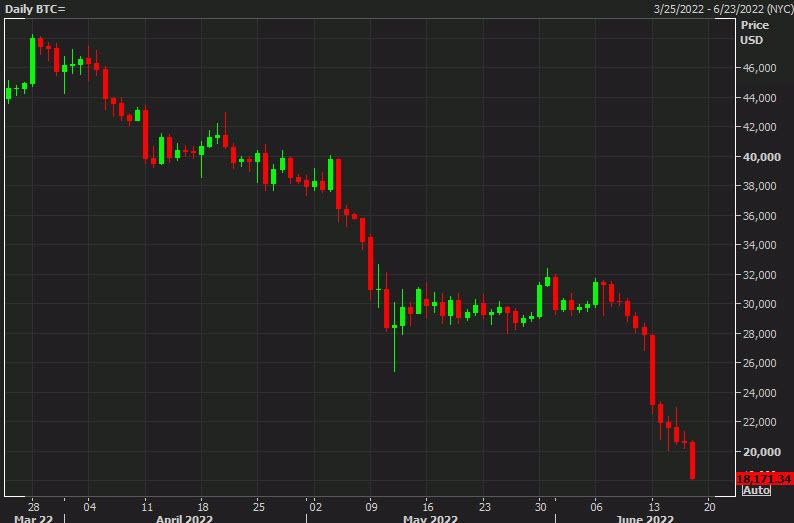Click the bold 40,000 price axis label
This screenshot has height=523, width=794.
point(761,157)
